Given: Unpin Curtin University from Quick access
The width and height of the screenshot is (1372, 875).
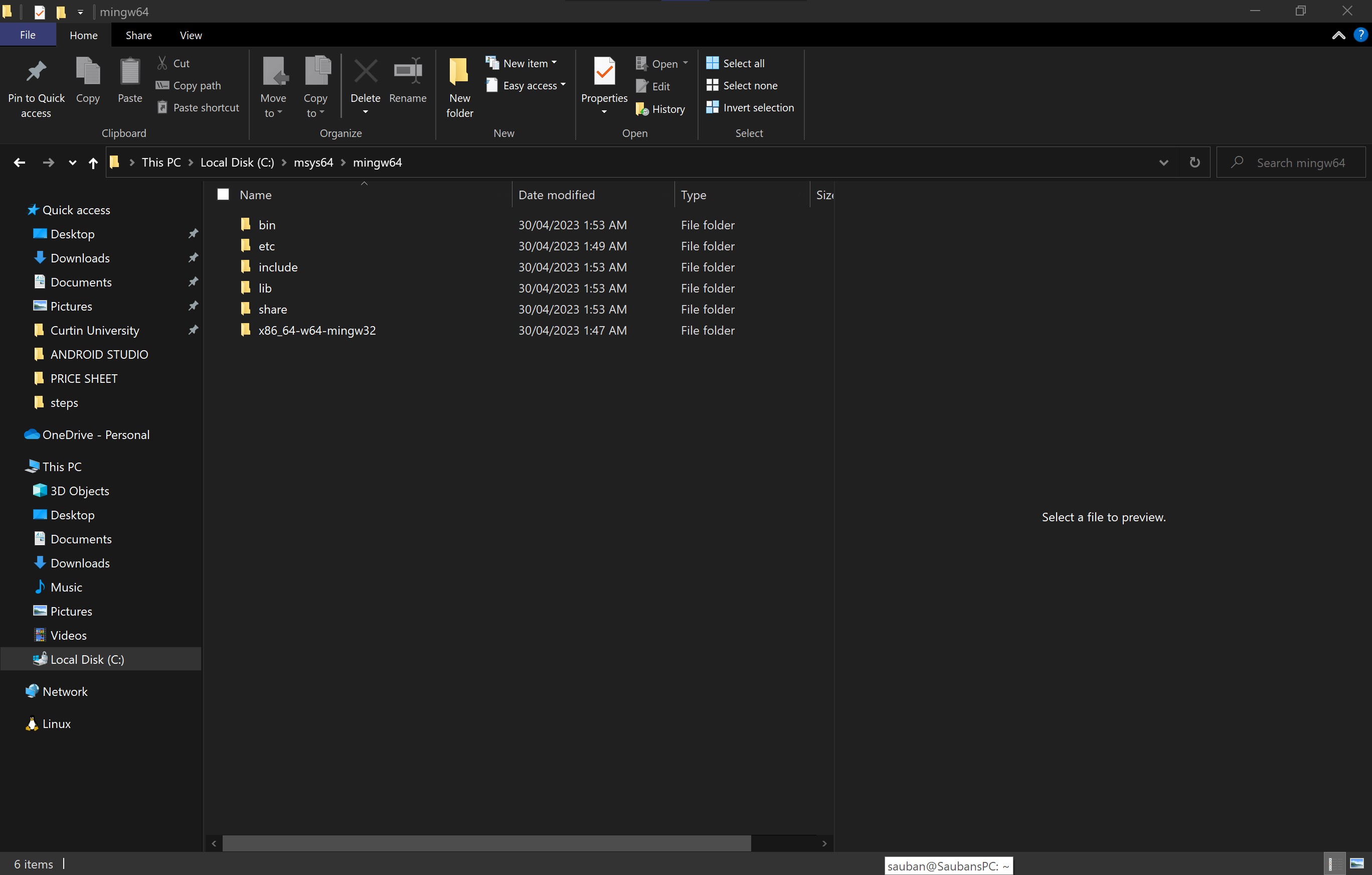Looking at the screenshot, I should pyautogui.click(x=193, y=330).
